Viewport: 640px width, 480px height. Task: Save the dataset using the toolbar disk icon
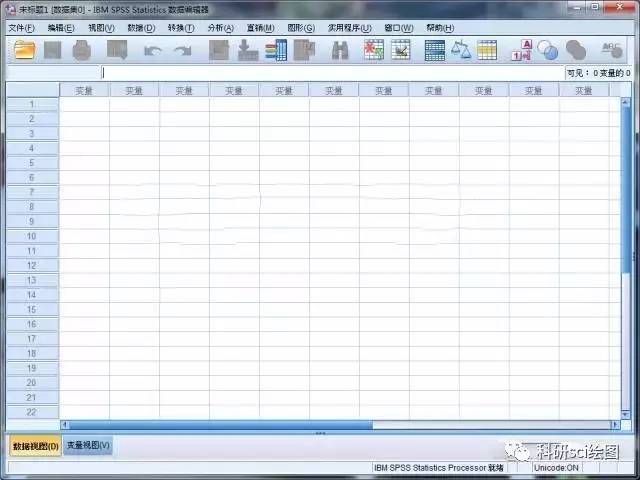(53, 51)
